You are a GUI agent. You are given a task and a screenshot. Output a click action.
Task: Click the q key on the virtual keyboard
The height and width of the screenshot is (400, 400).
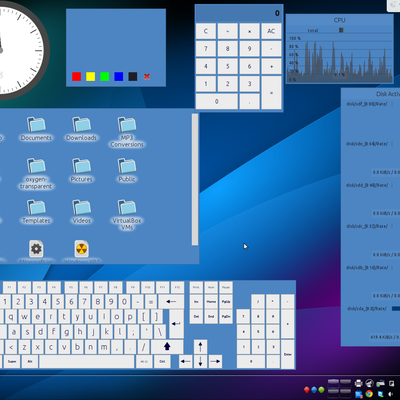[11, 316]
